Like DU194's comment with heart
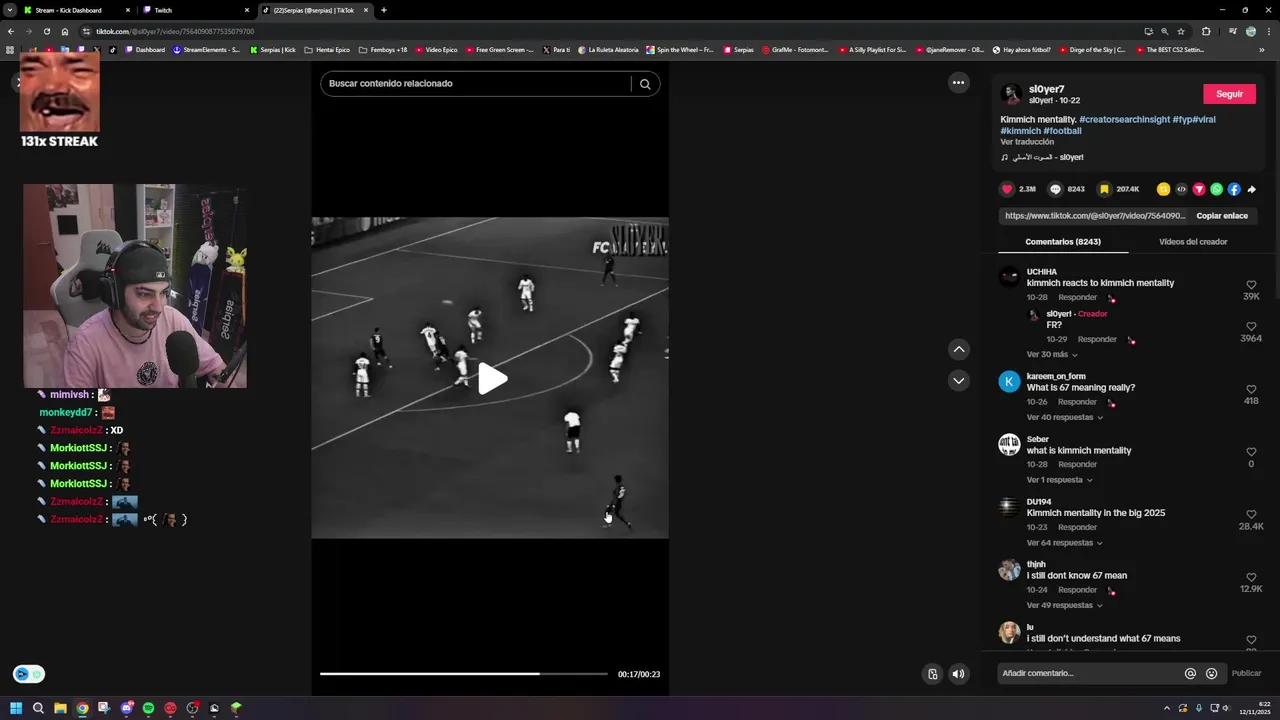Screen dimensions: 1280x720 (x=1251, y=514)
